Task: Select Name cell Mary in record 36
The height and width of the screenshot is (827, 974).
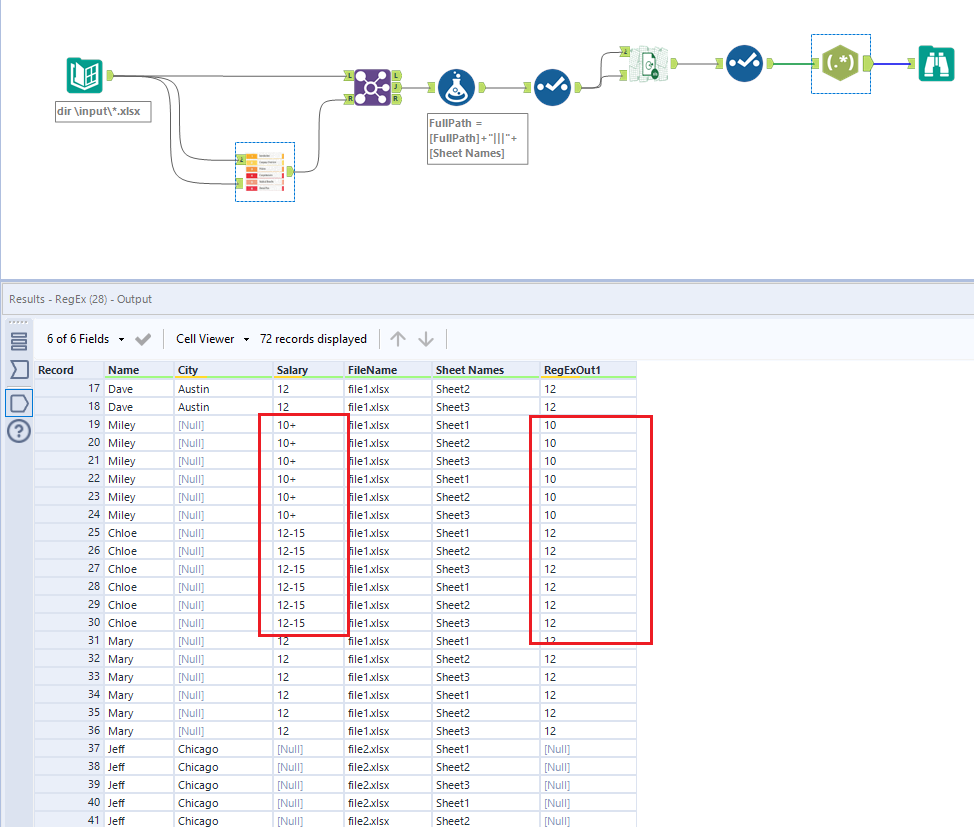Action: [x=139, y=731]
